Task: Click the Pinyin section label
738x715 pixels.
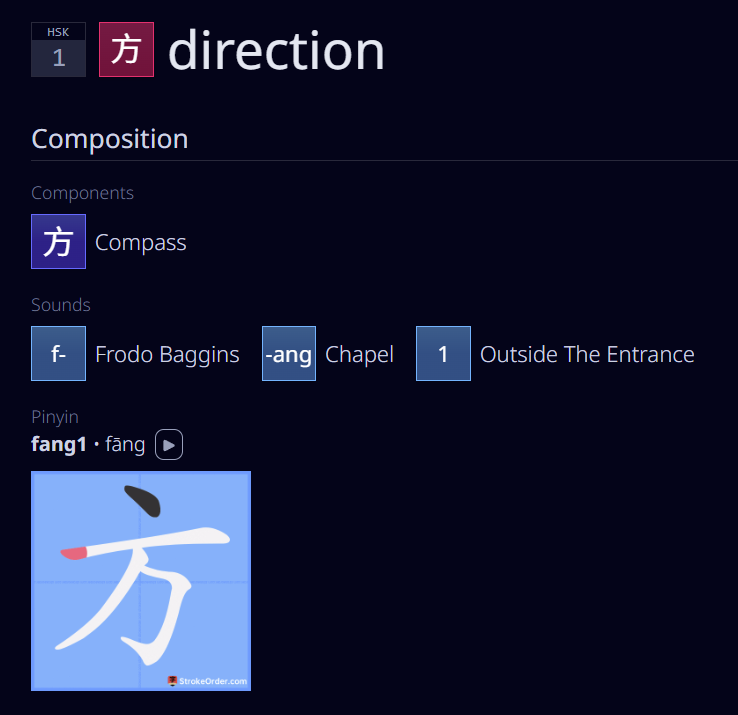Action: (x=55, y=417)
